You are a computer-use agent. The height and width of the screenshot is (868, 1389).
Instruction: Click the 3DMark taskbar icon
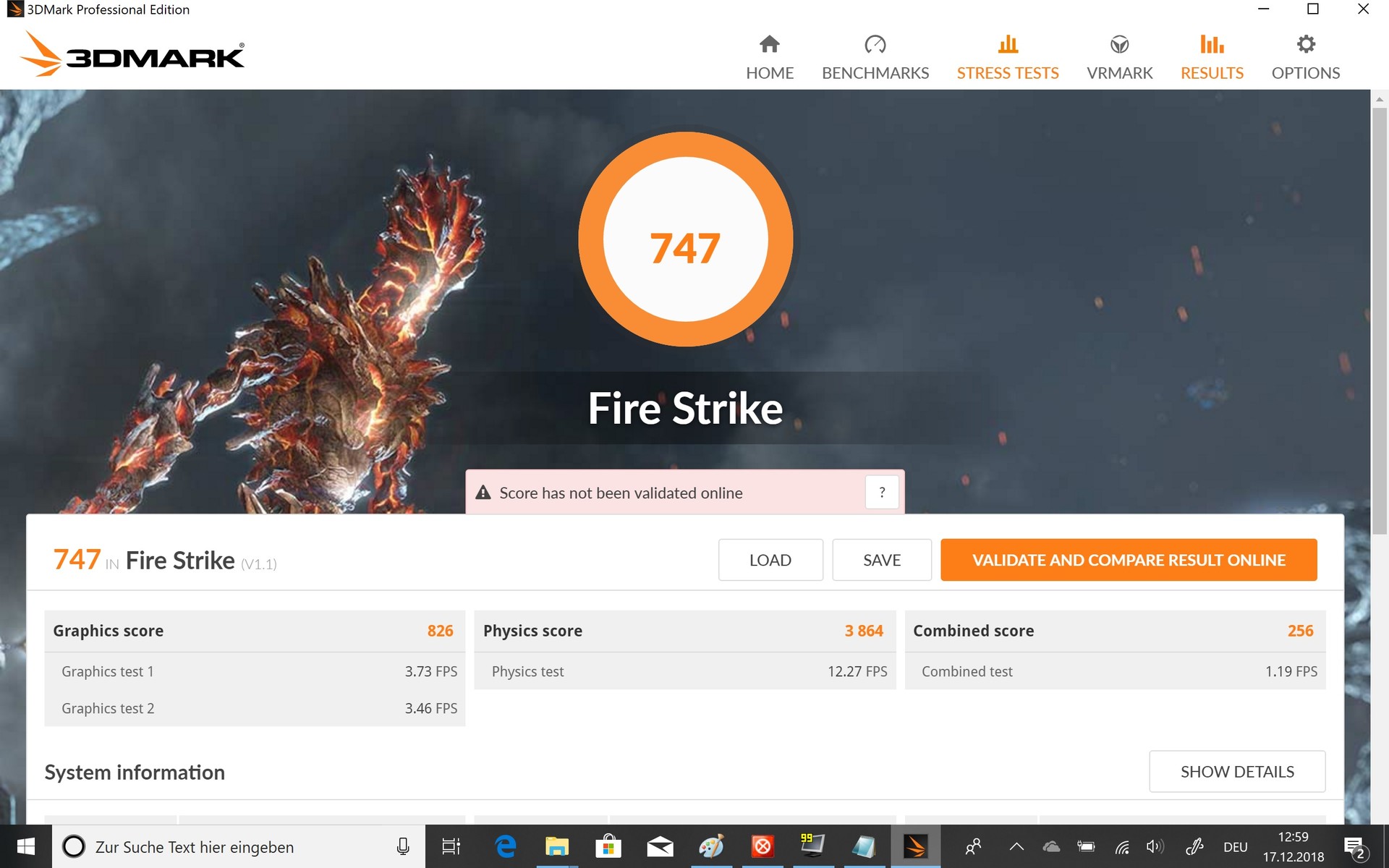click(x=915, y=846)
